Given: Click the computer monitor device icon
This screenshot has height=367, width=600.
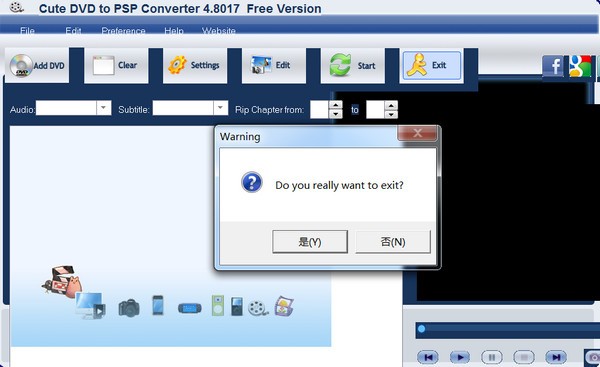Looking at the screenshot, I should pos(90,306).
